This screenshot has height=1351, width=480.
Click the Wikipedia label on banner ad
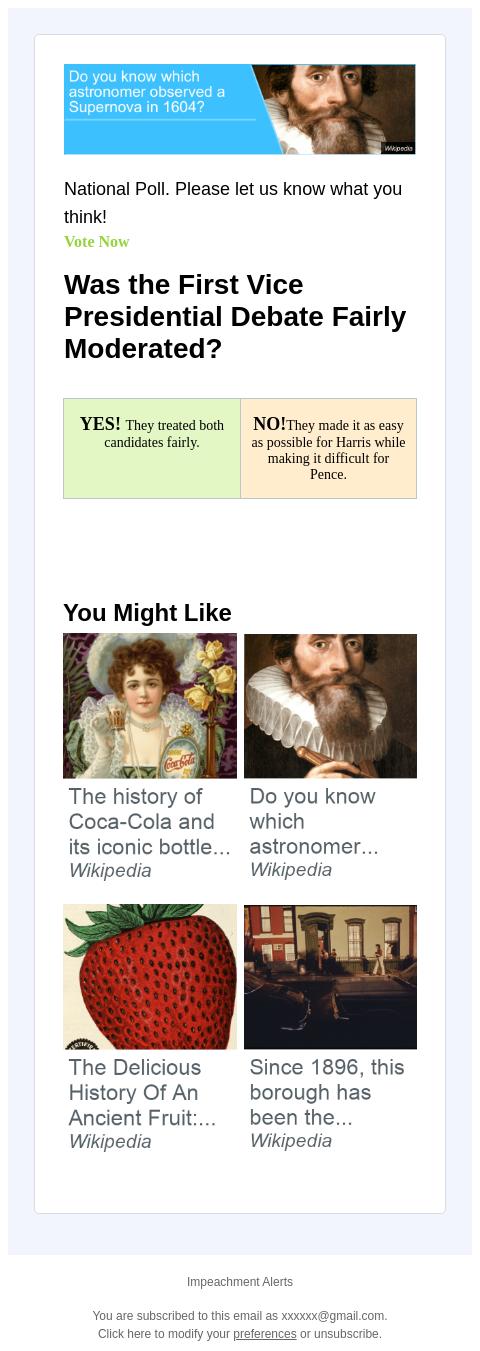pos(398,148)
